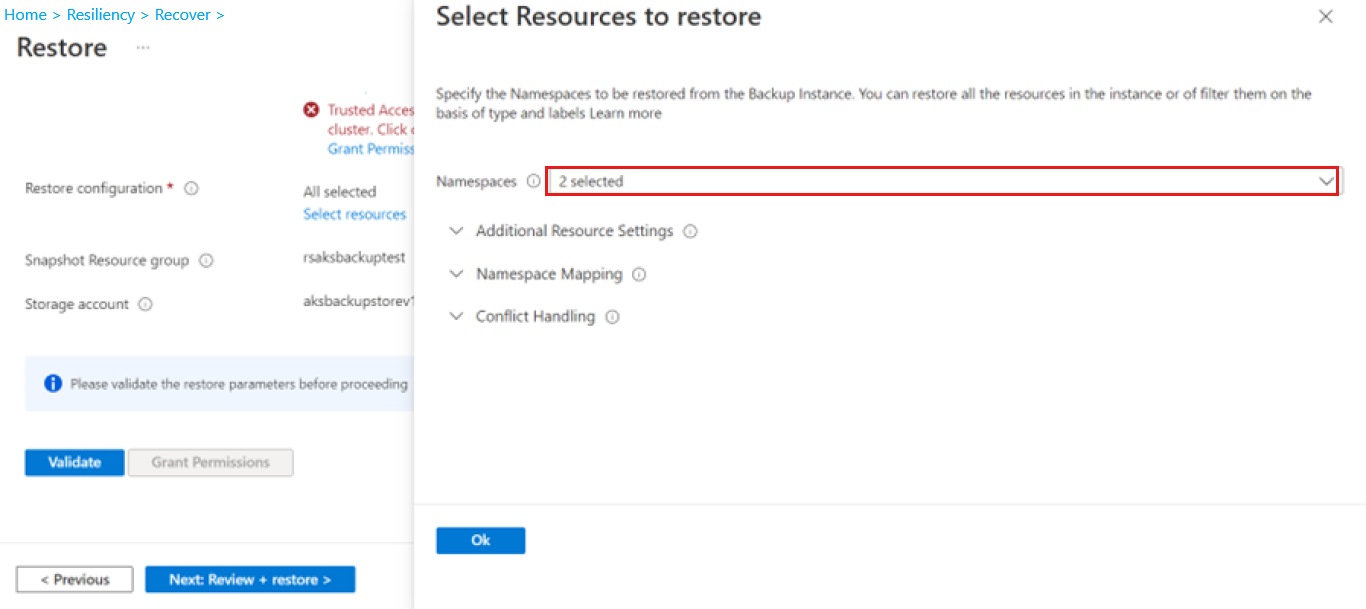Click the Validate button
Screen dimensions: 1366x609
[x=75, y=462]
